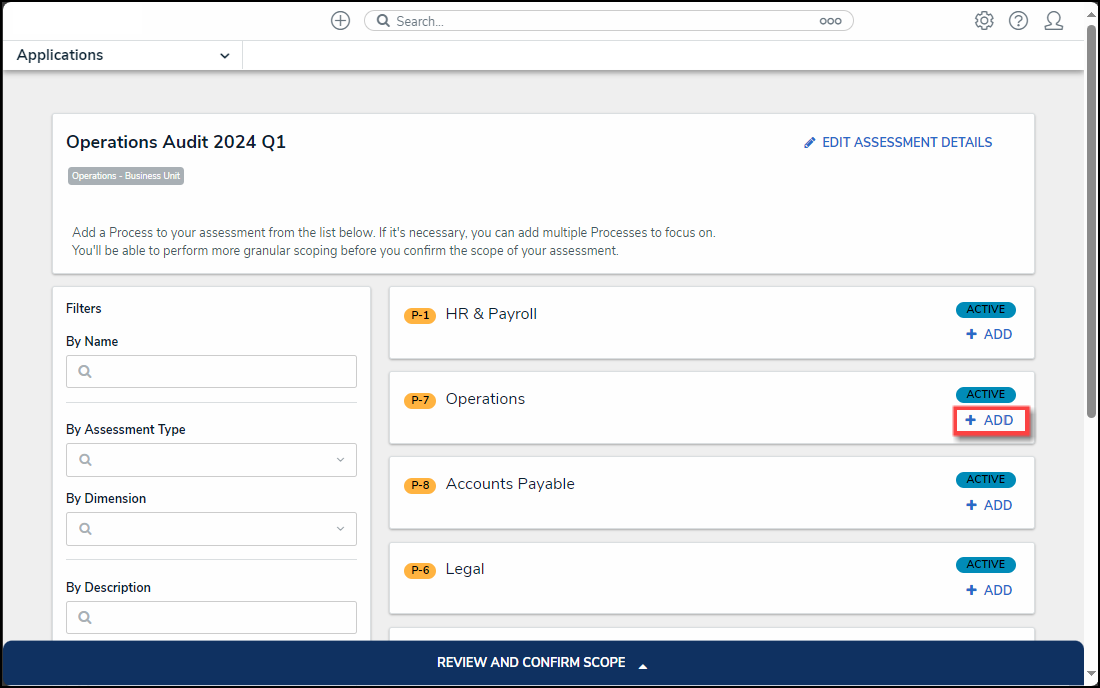Screen dimensions: 1100x688
Task: Click the Operations Audit 2024 Q1 title
Action: point(176,142)
